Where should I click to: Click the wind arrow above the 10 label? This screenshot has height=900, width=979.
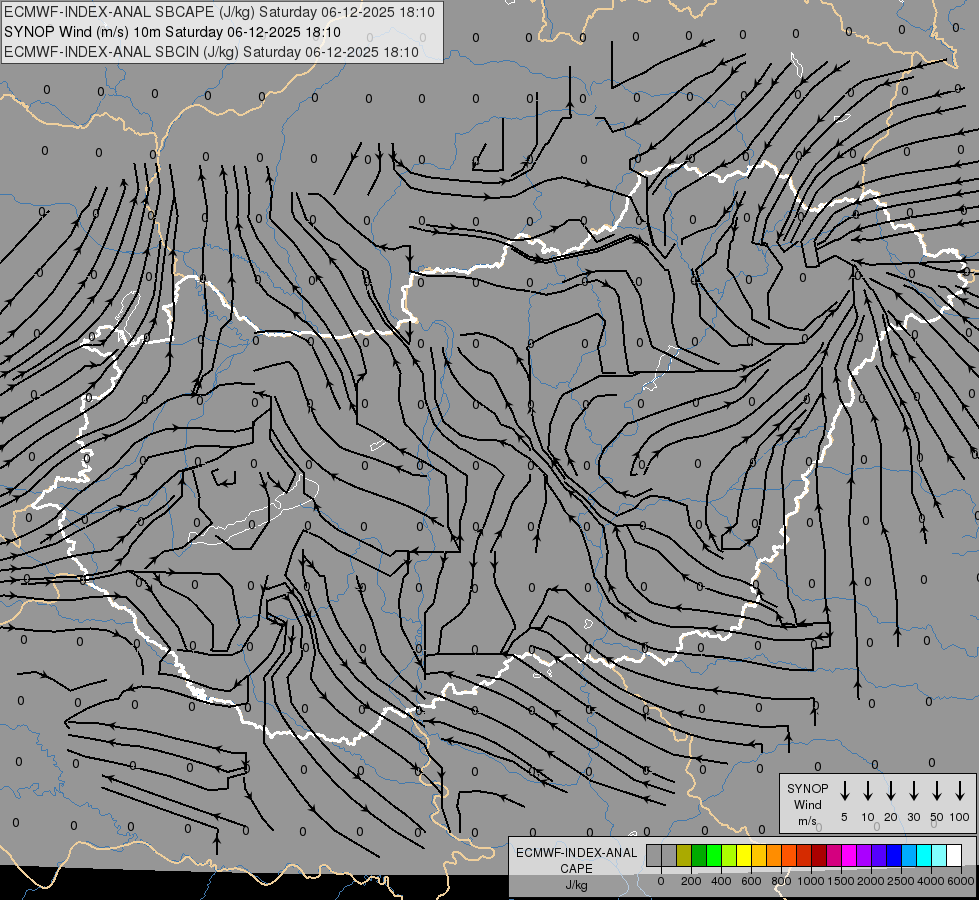click(867, 791)
